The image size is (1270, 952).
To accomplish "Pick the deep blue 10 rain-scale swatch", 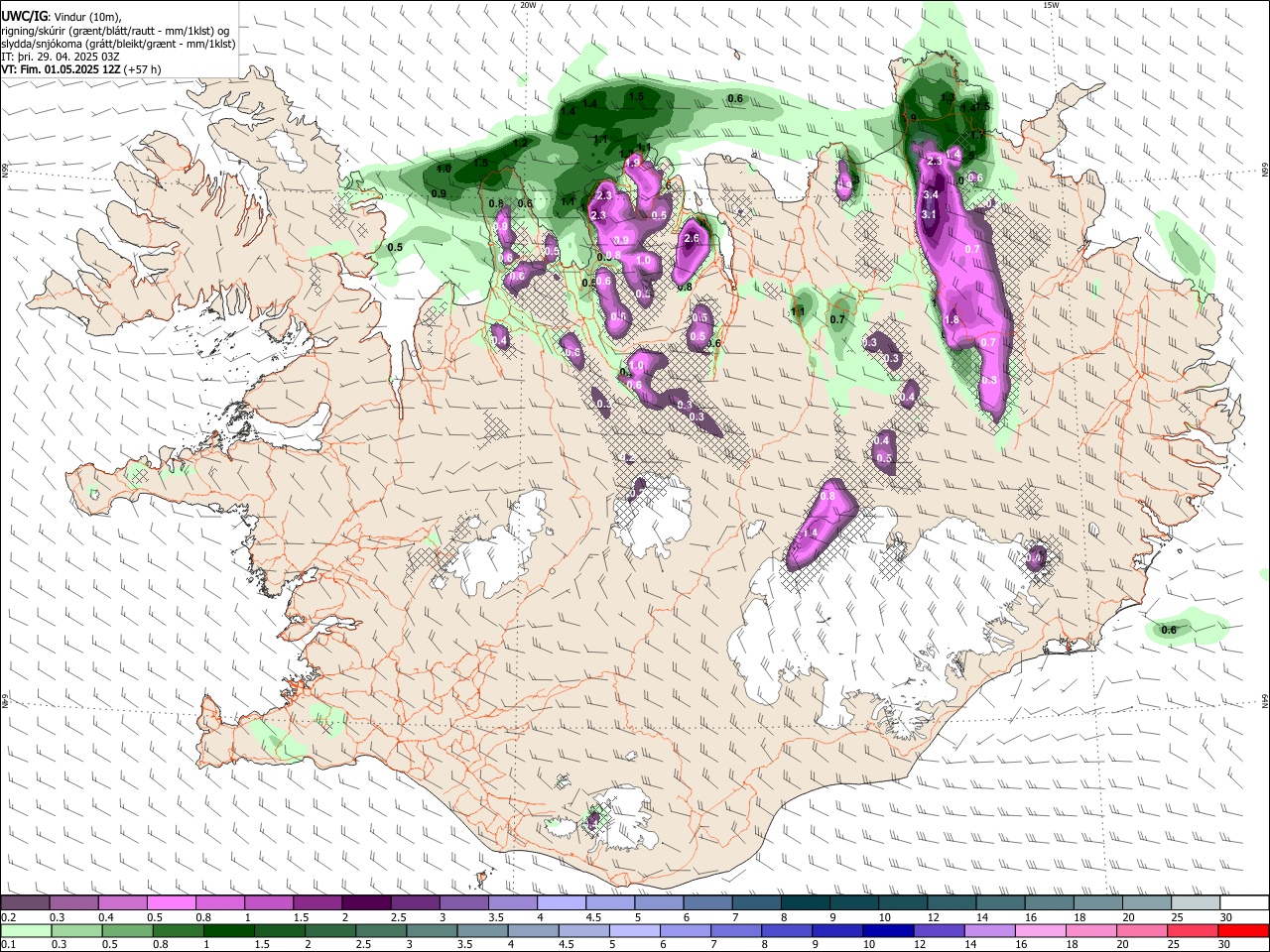I will tap(887, 930).
